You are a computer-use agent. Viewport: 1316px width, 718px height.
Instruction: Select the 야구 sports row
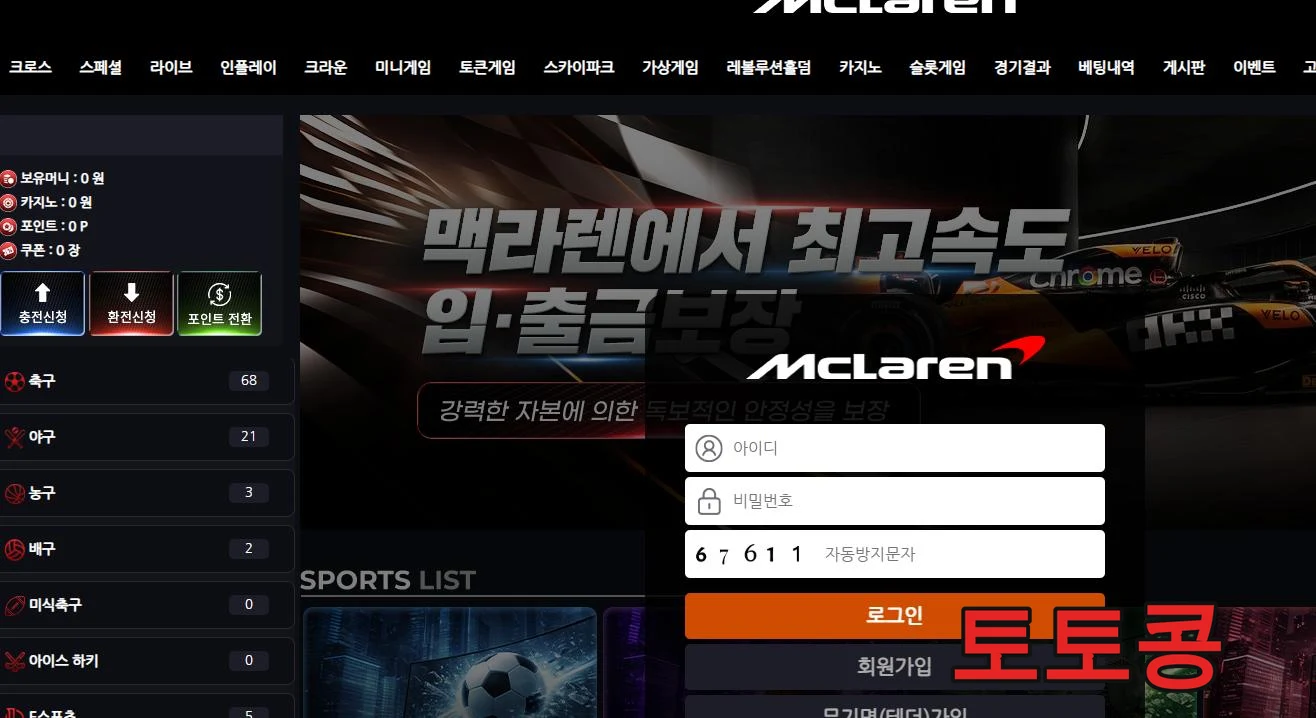pos(146,437)
